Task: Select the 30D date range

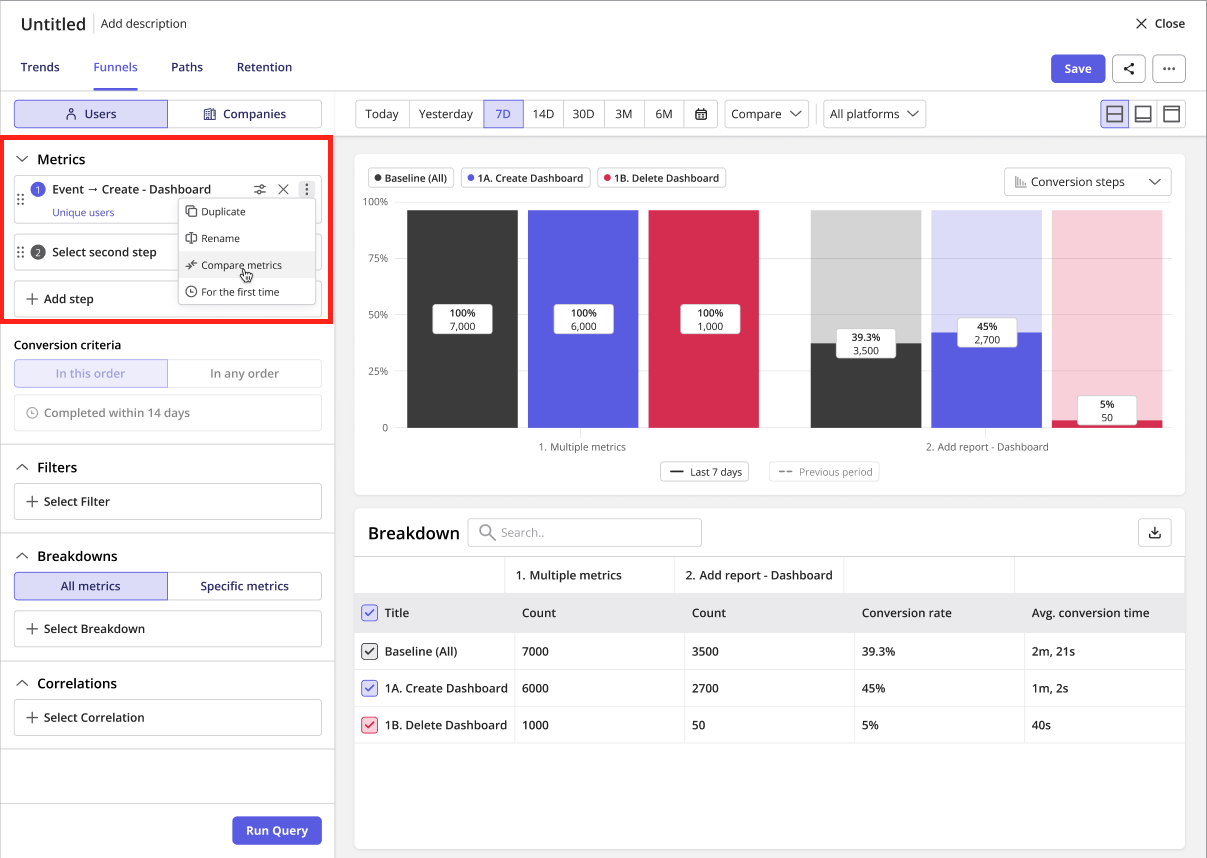Action: pos(583,114)
